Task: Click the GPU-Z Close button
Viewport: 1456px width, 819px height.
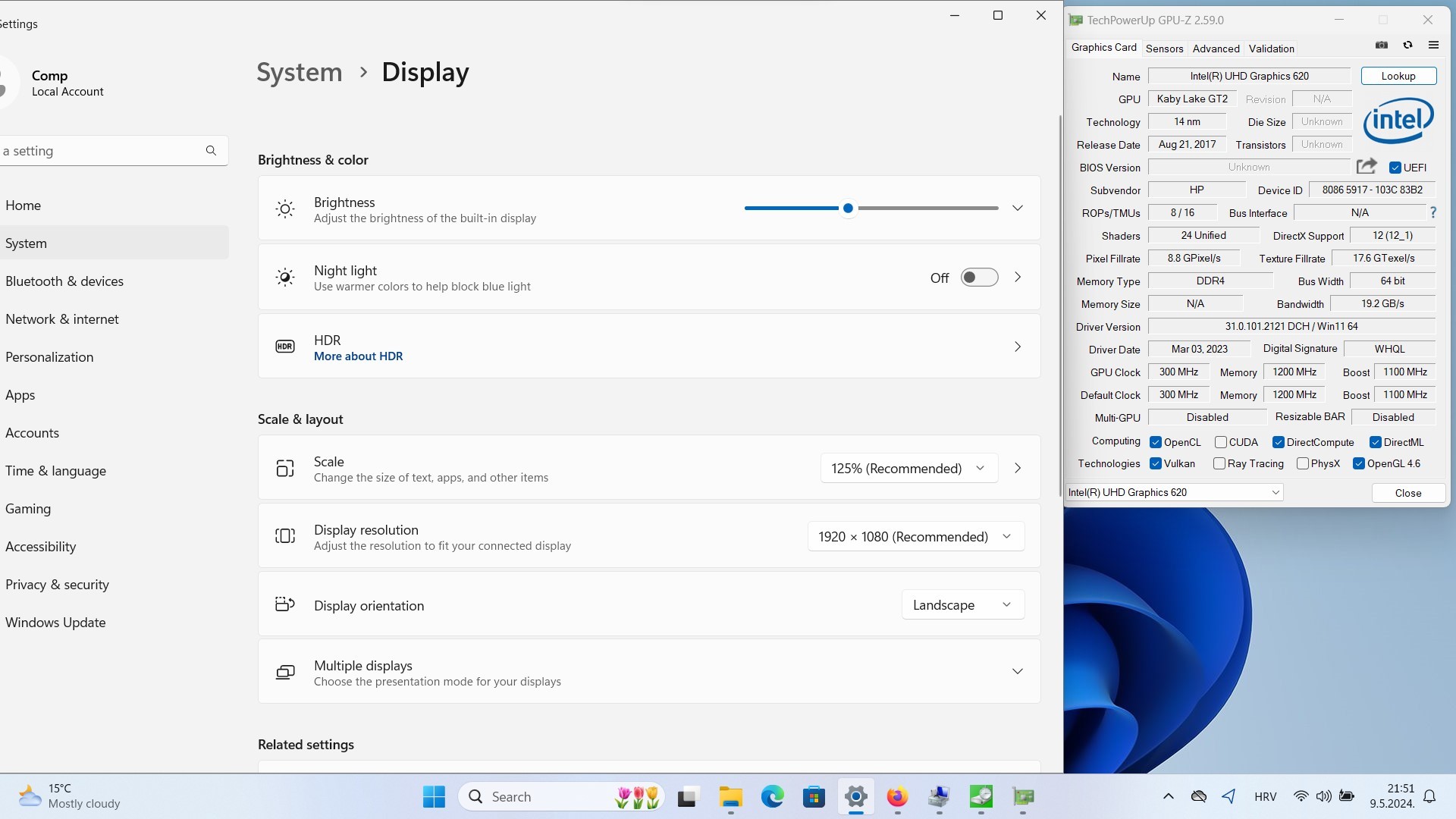Action: pyautogui.click(x=1408, y=493)
